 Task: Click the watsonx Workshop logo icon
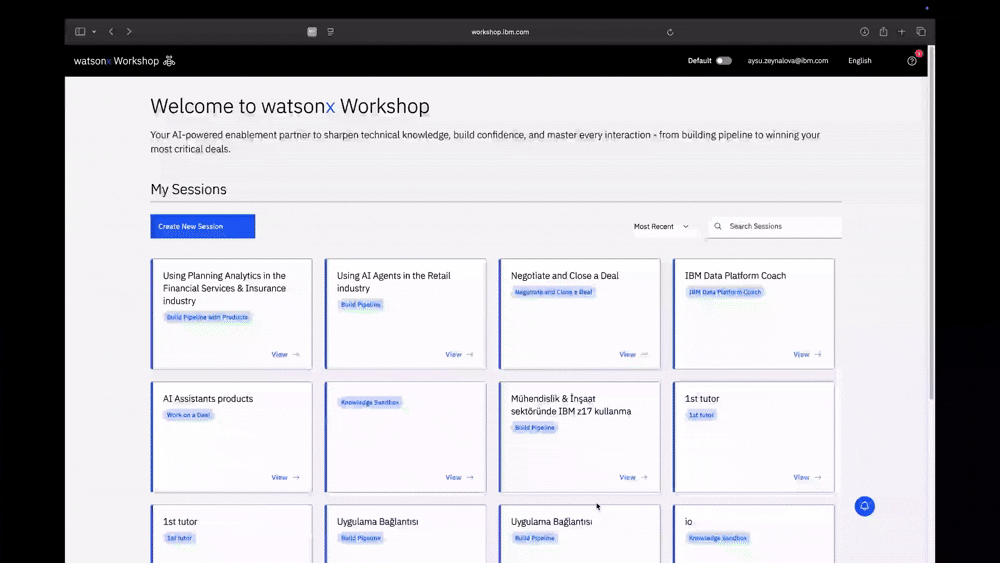pos(169,61)
